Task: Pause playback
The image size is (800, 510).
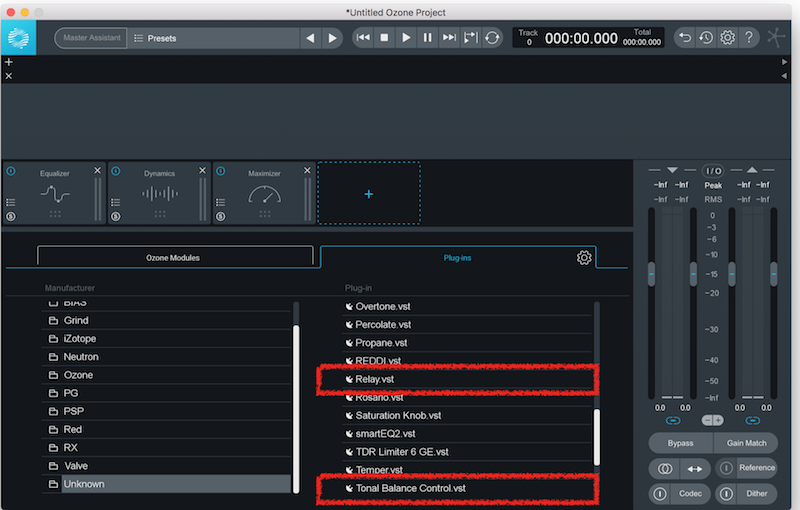Action: (x=428, y=38)
